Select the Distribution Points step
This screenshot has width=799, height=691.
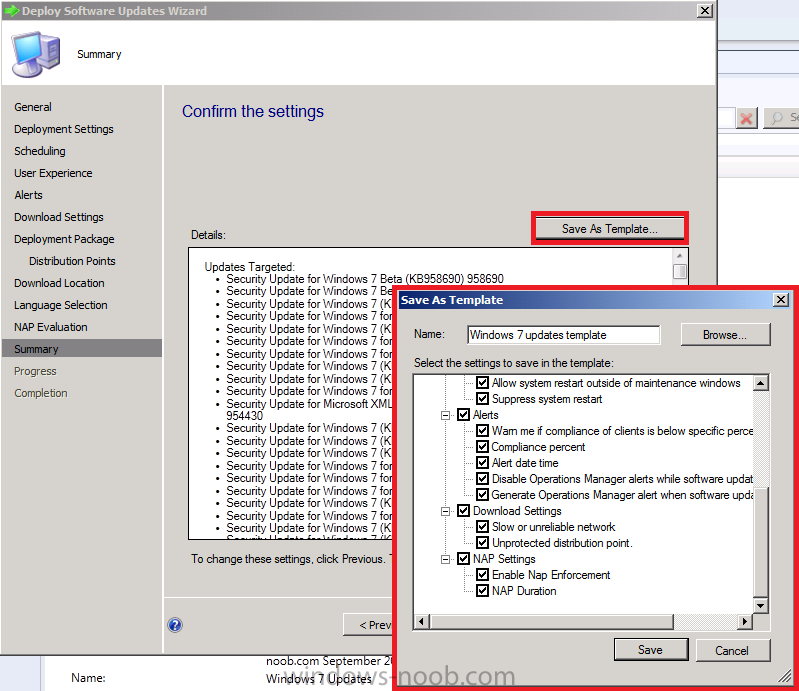72,261
